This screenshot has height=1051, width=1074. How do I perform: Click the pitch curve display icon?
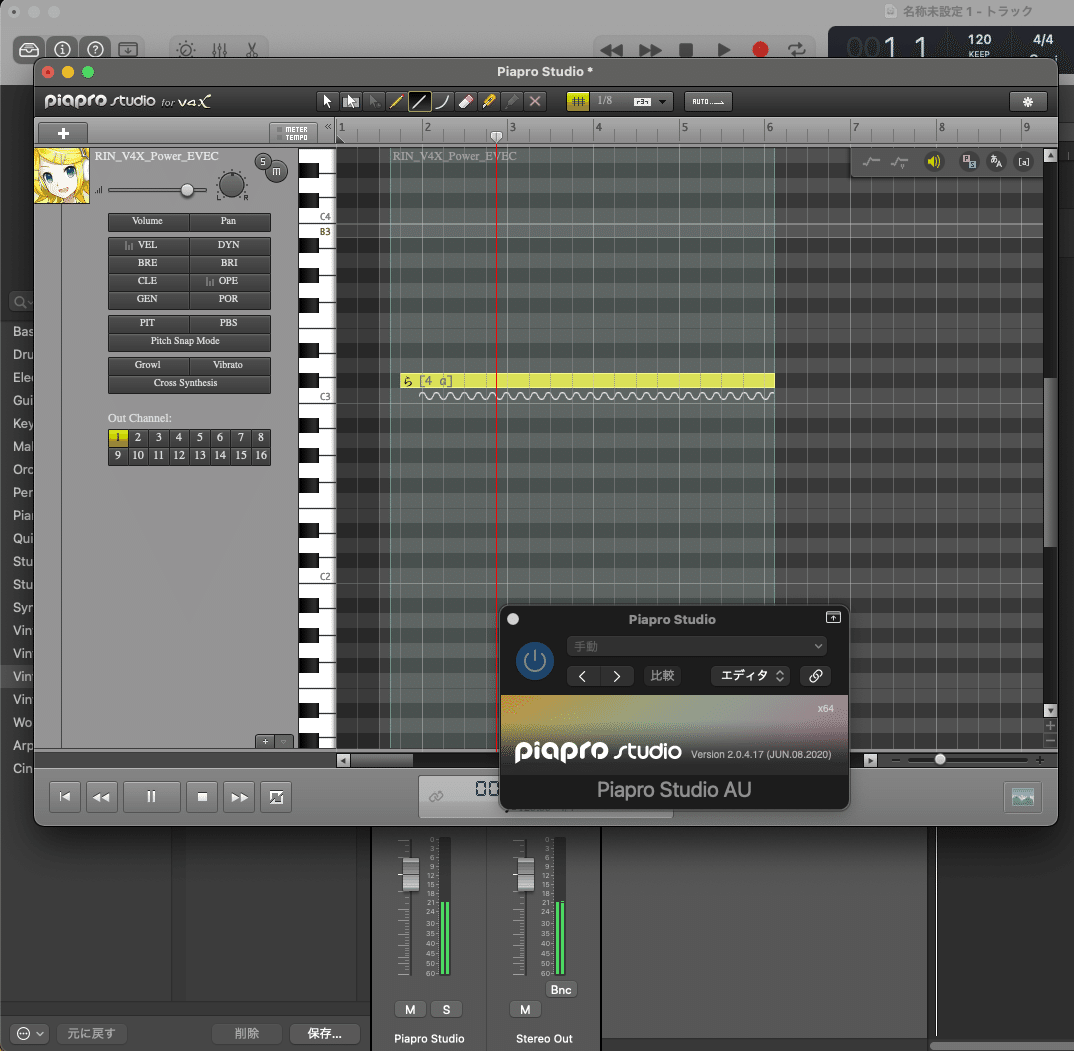point(871,162)
